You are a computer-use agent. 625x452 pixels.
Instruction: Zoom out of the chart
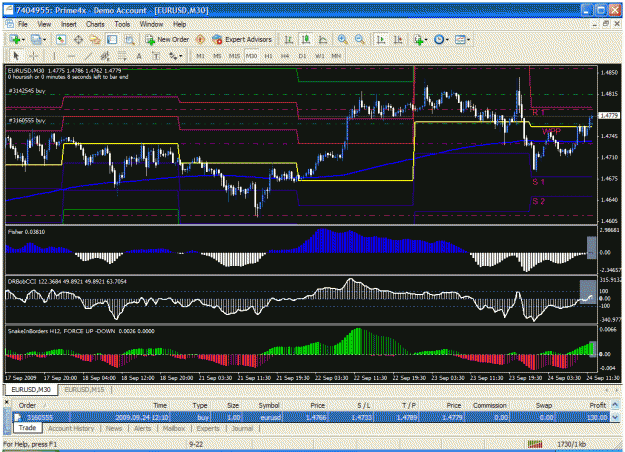pyautogui.click(x=359, y=39)
